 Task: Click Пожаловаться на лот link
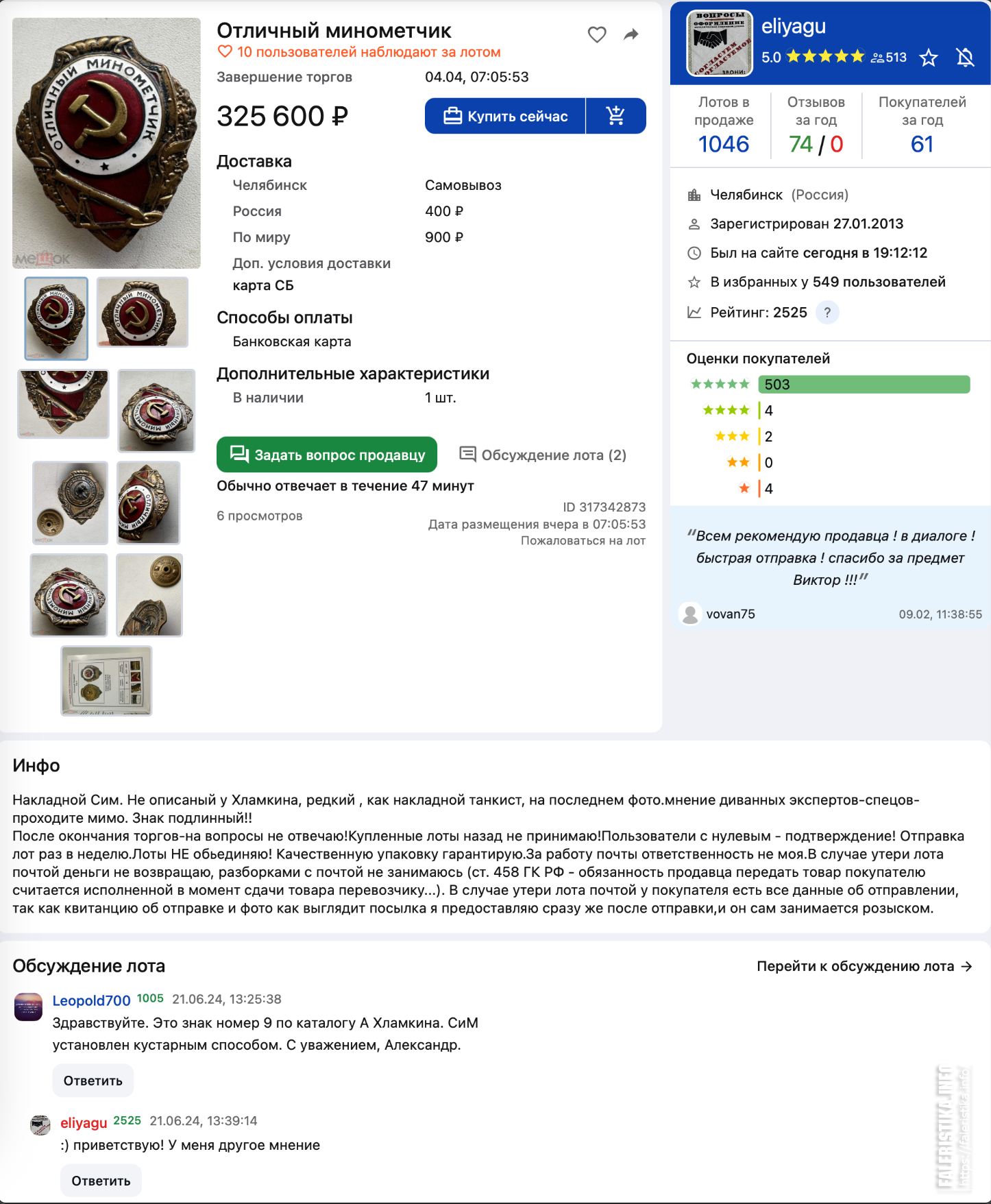[x=583, y=541]
